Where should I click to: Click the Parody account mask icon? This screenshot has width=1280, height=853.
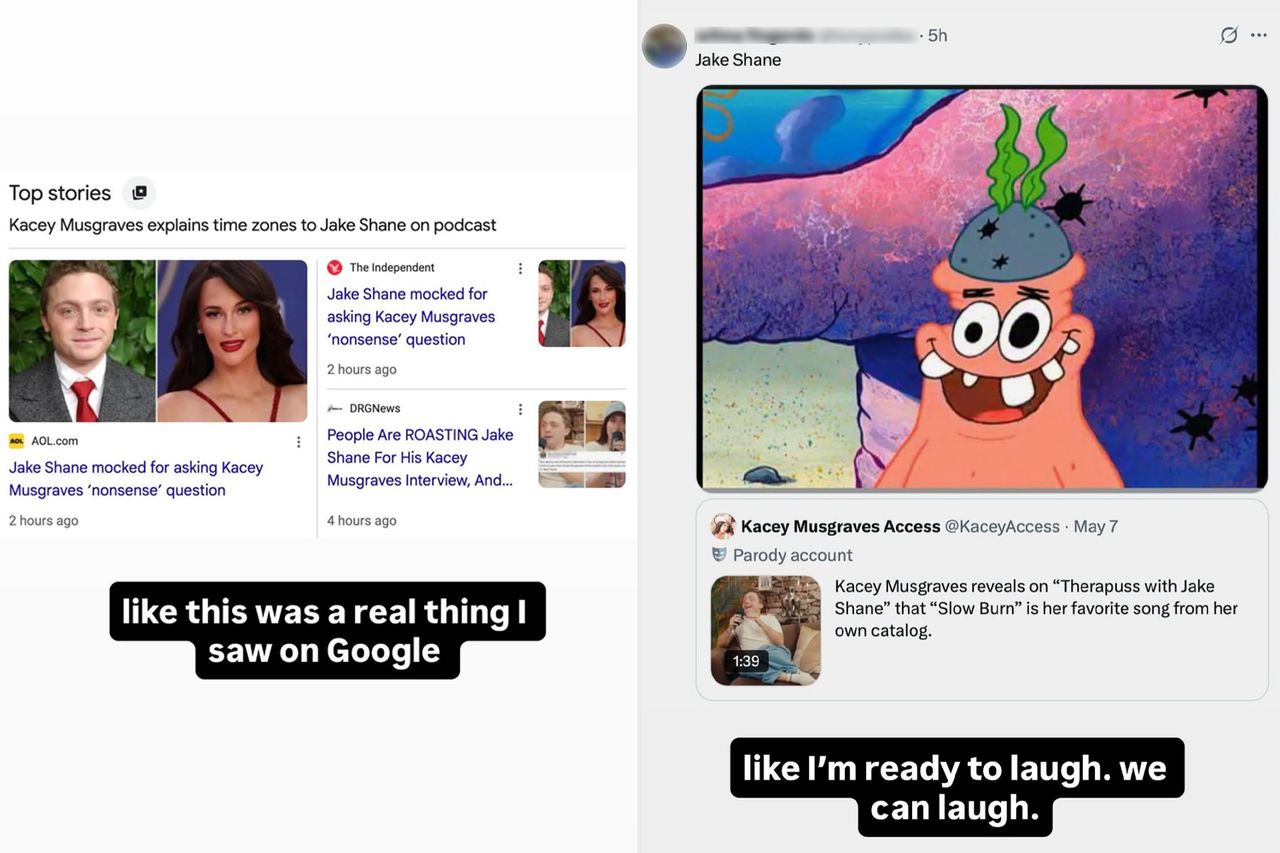point(719,555)
